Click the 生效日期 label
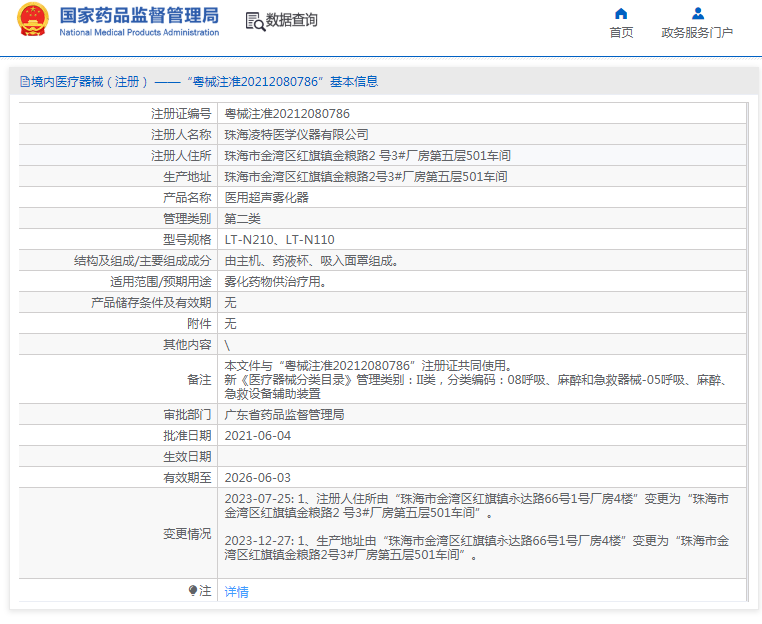 point(187,457)
